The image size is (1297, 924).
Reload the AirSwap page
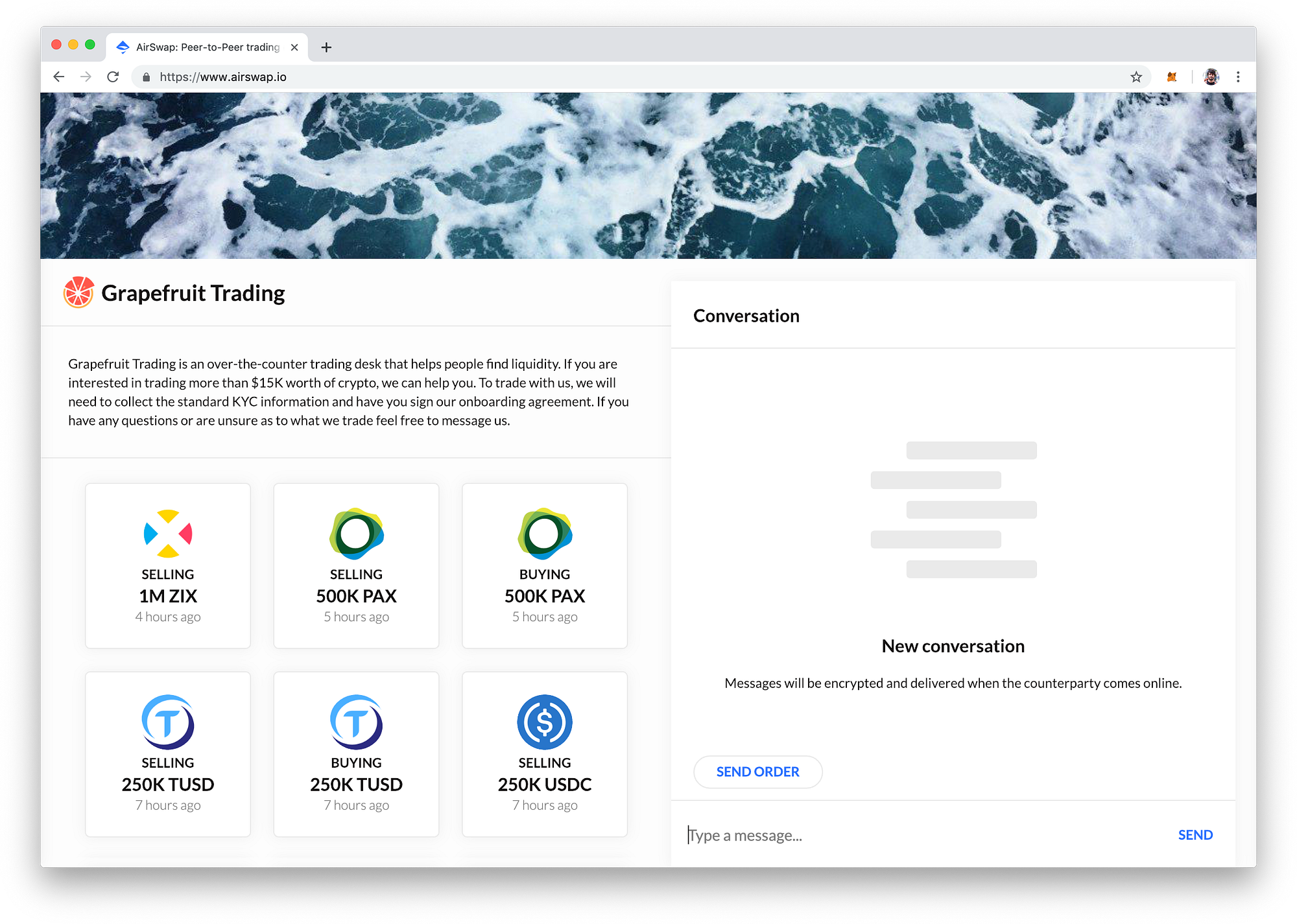pyautogui.click(x=113, y=77)
